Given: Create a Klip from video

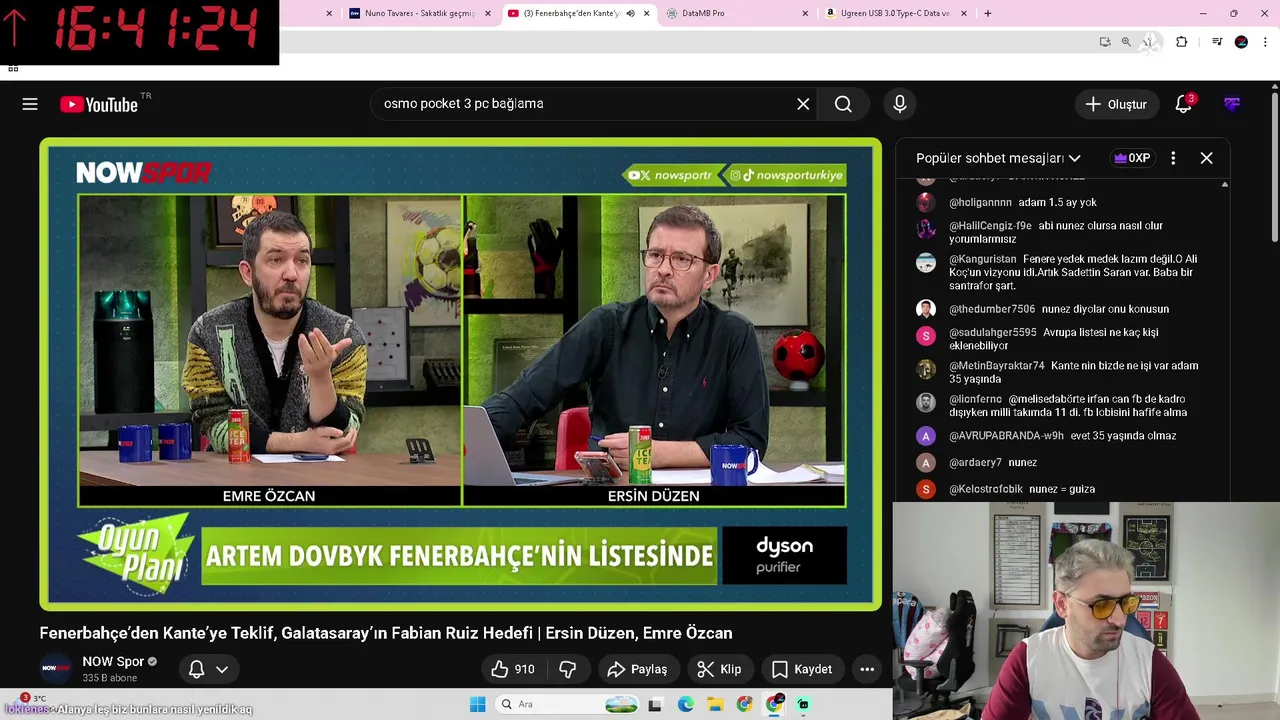Looking at the screenshot, I should point(719,669).
